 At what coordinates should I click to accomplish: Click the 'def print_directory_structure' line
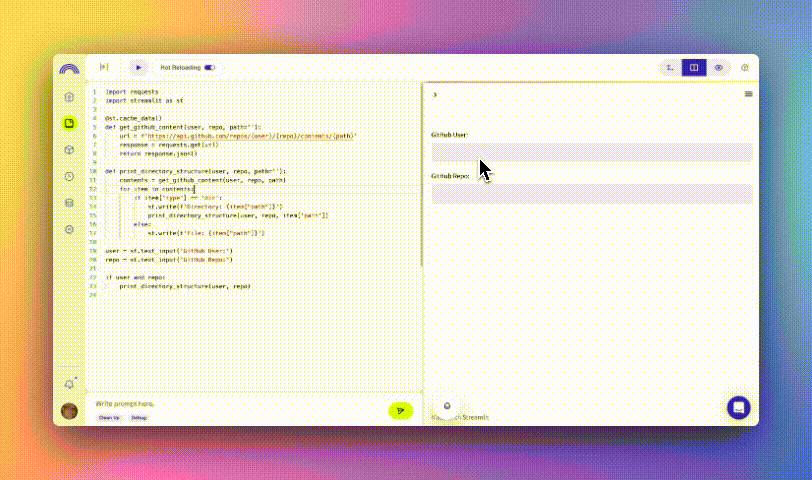point(195,171)
